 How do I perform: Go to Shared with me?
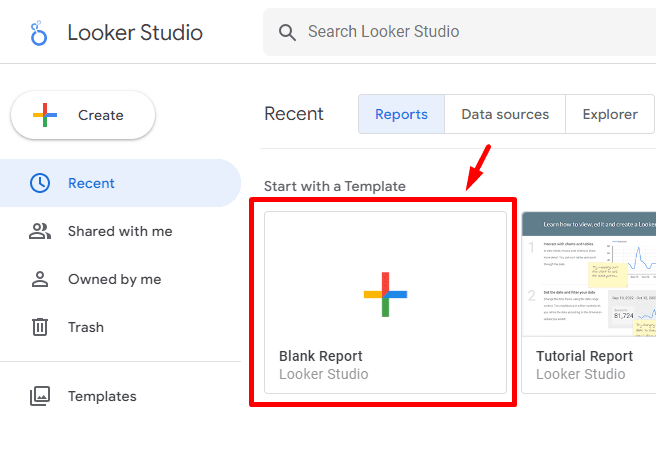[x=120, y=231]
